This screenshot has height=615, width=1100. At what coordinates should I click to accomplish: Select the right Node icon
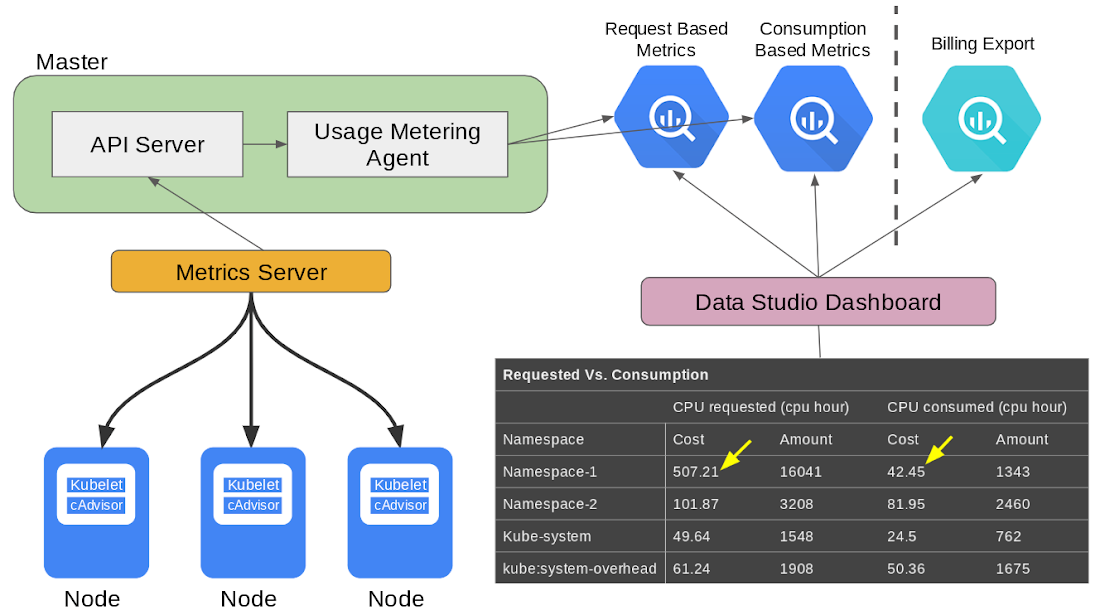click(400, 513)
